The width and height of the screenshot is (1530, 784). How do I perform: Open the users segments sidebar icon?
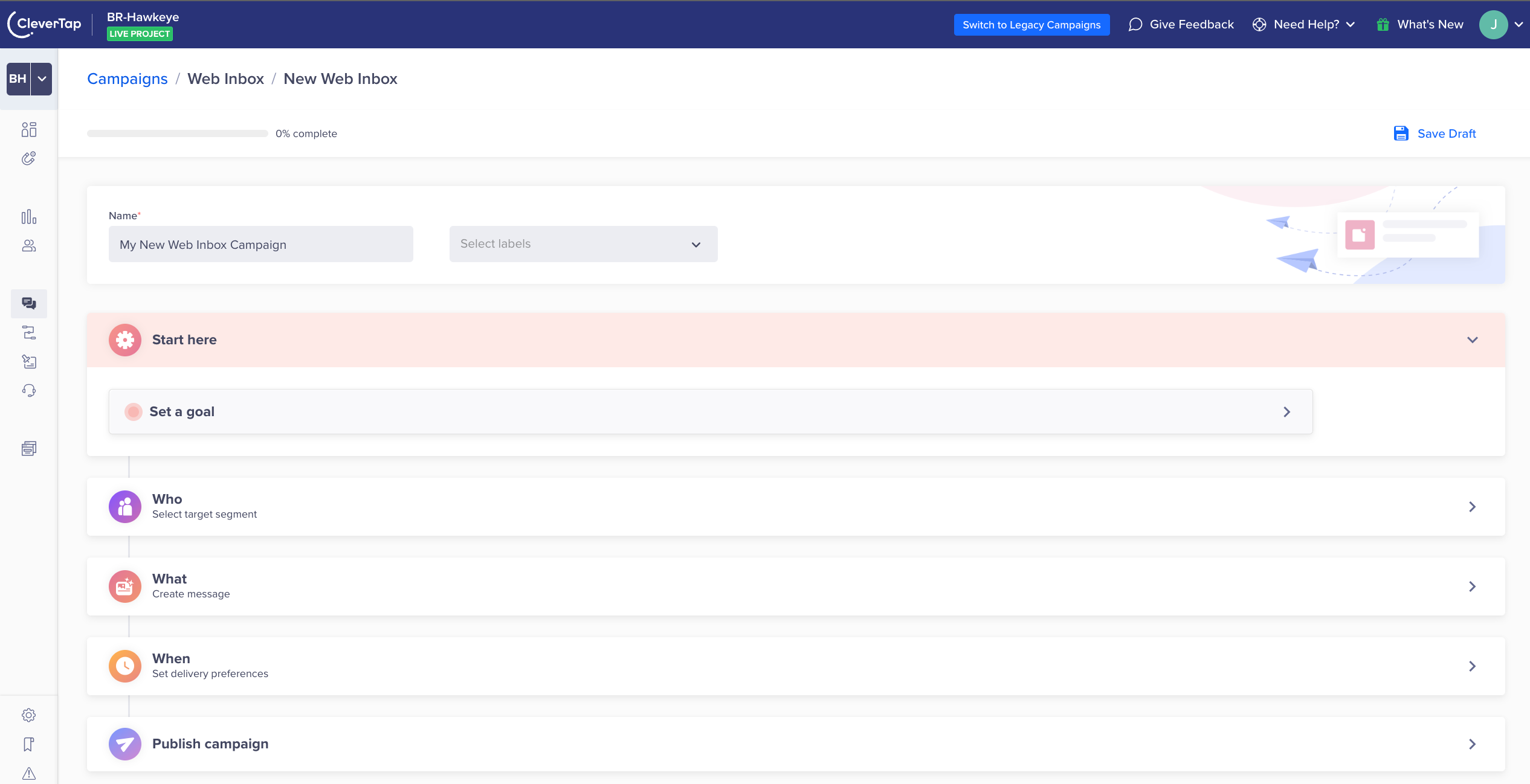pyautogui.click(x=28, y=246)
